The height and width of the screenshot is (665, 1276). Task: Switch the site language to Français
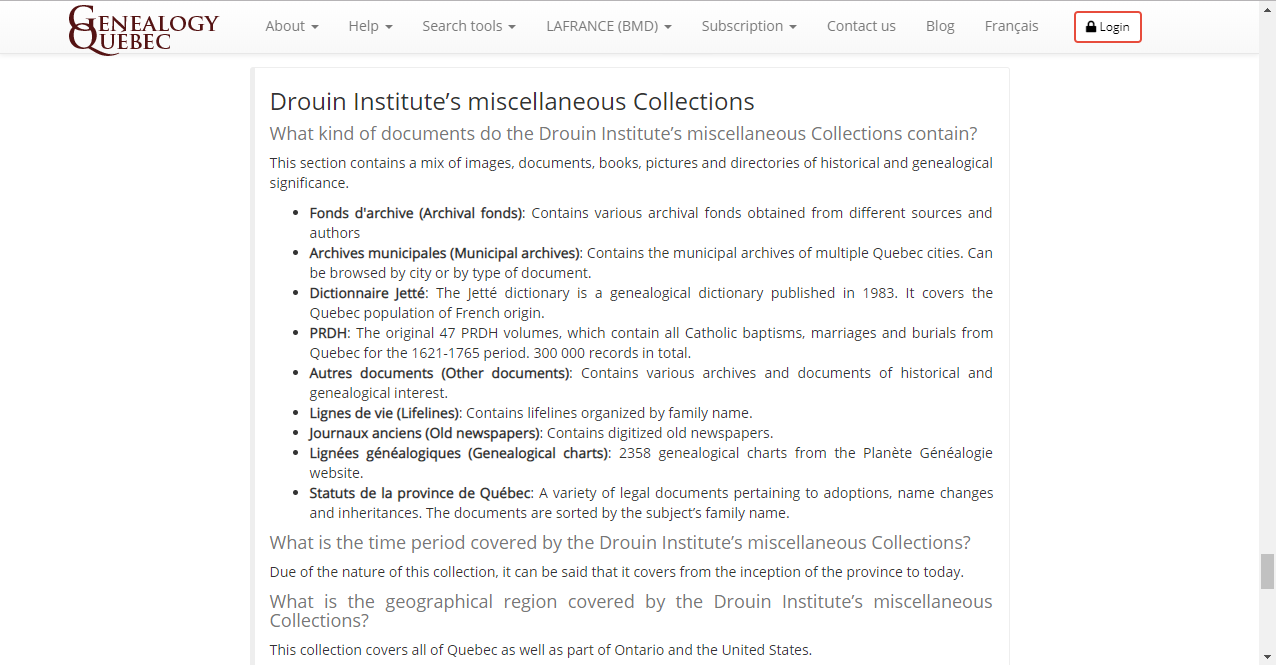click(x=1011, y=26)
